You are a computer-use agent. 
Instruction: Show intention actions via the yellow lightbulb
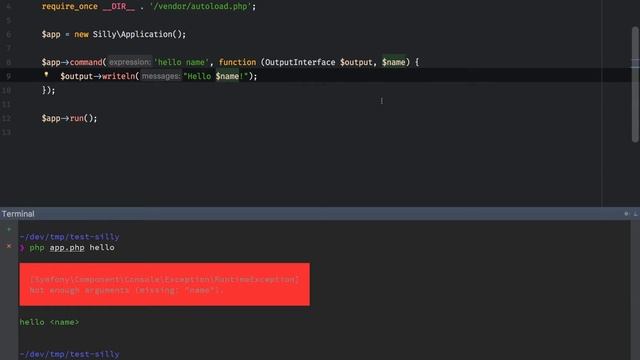46,75
